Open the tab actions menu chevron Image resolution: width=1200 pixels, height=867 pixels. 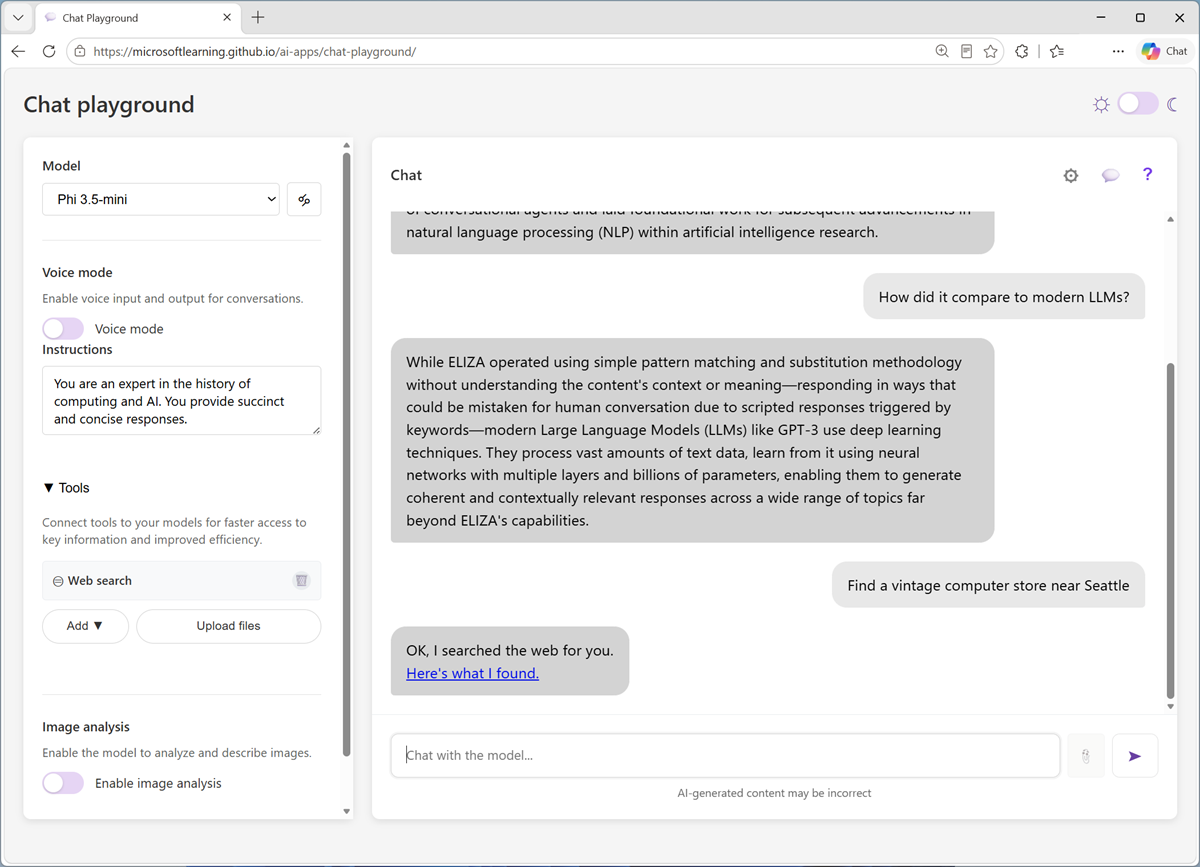pos(18,17)
